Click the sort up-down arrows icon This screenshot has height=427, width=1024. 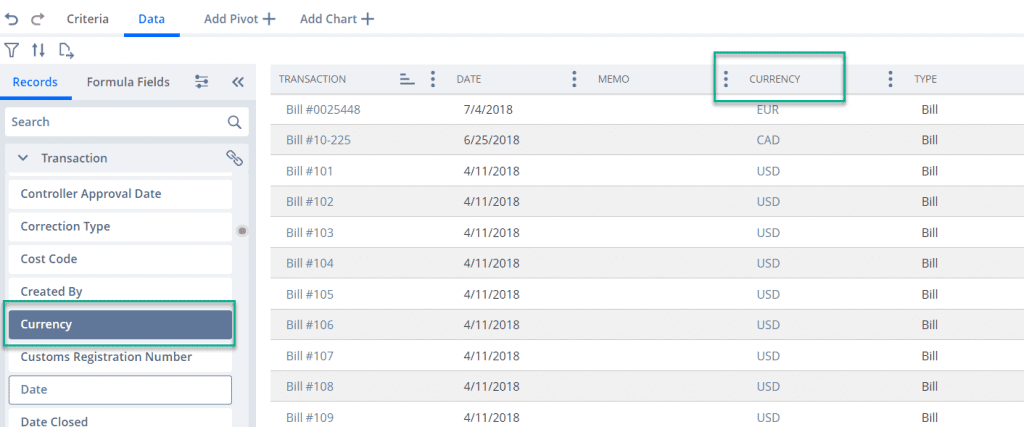38,49
